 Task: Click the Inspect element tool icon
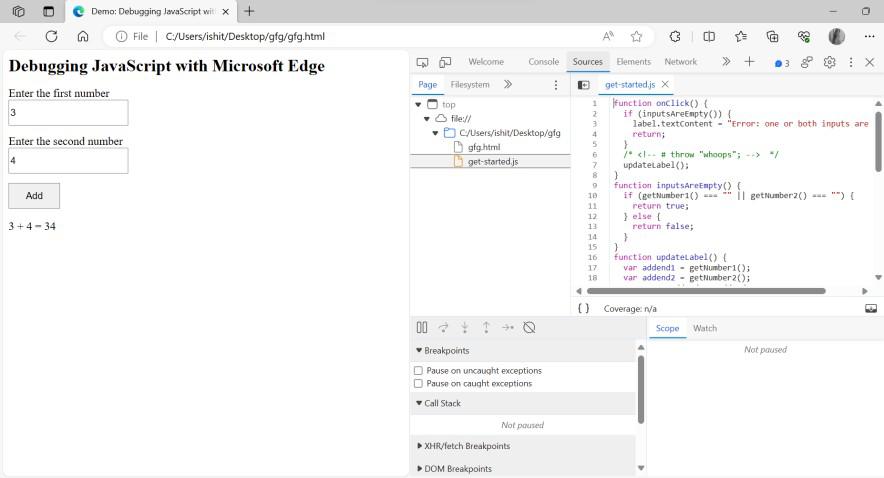[x=422, y=62]
